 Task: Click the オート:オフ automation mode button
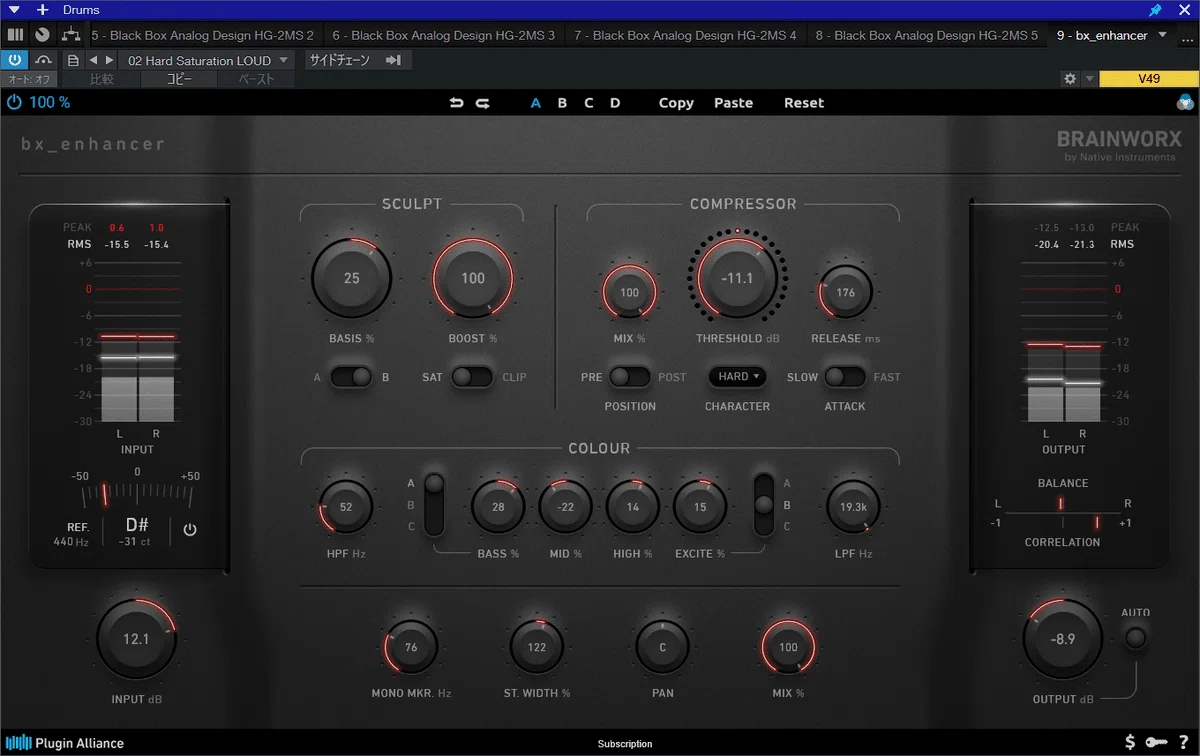[x=29, y=78]
